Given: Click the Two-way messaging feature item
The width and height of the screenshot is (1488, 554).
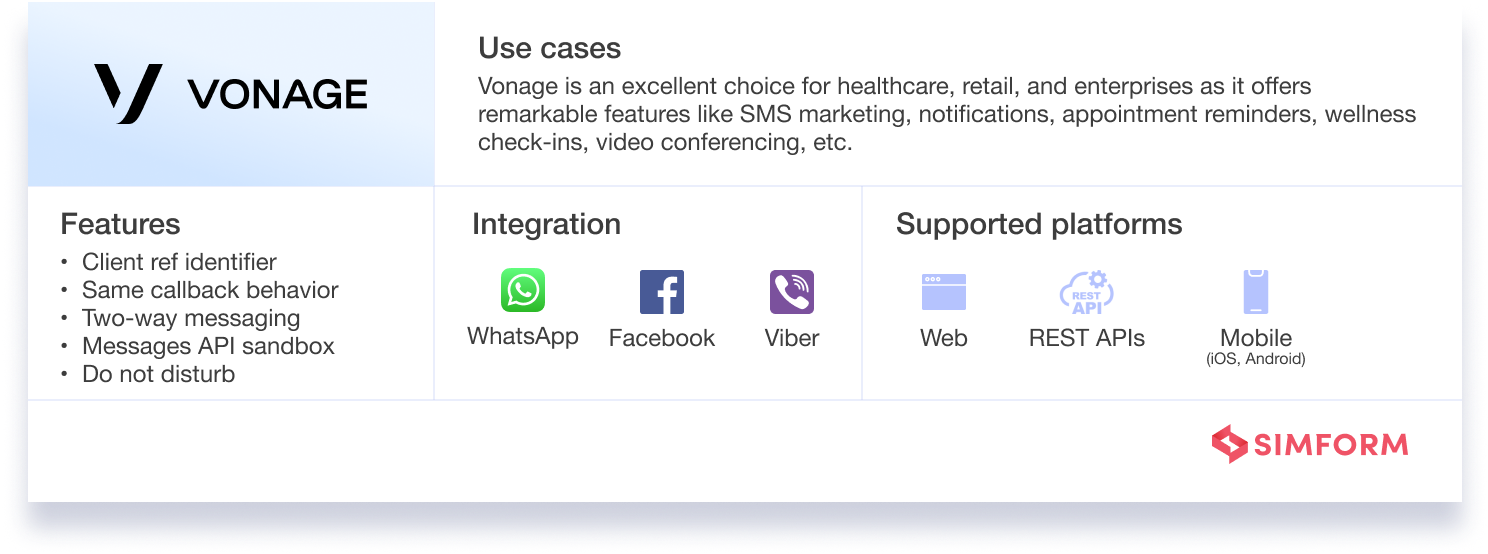Looking at the screenshot, I should tap(191, 318).
